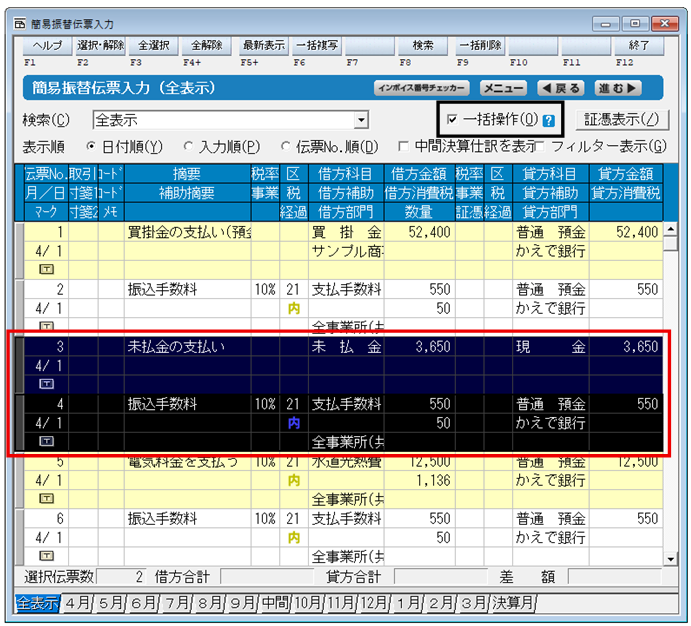The image size is (691, 626).
Task: Click 1,136 debit tax in slip 5
Action: (x=420, y=480)
